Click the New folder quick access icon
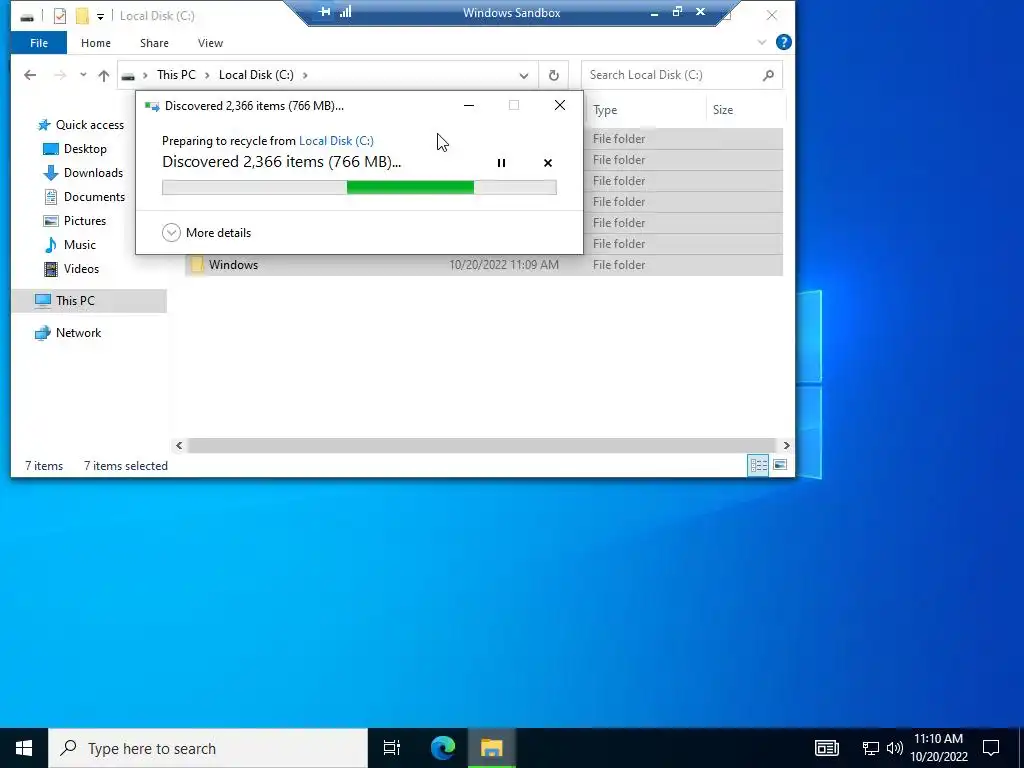 82,16
